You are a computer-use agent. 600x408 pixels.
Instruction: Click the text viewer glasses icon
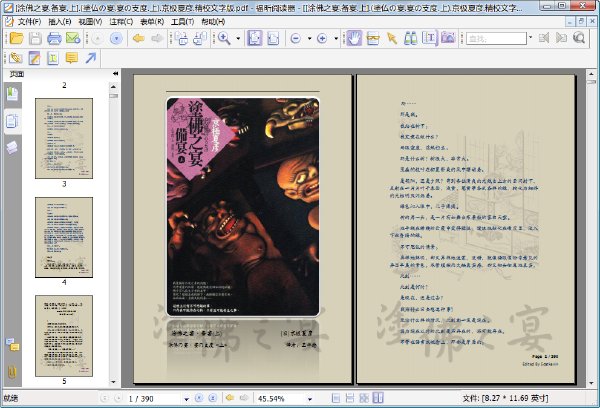pos(373,38)
